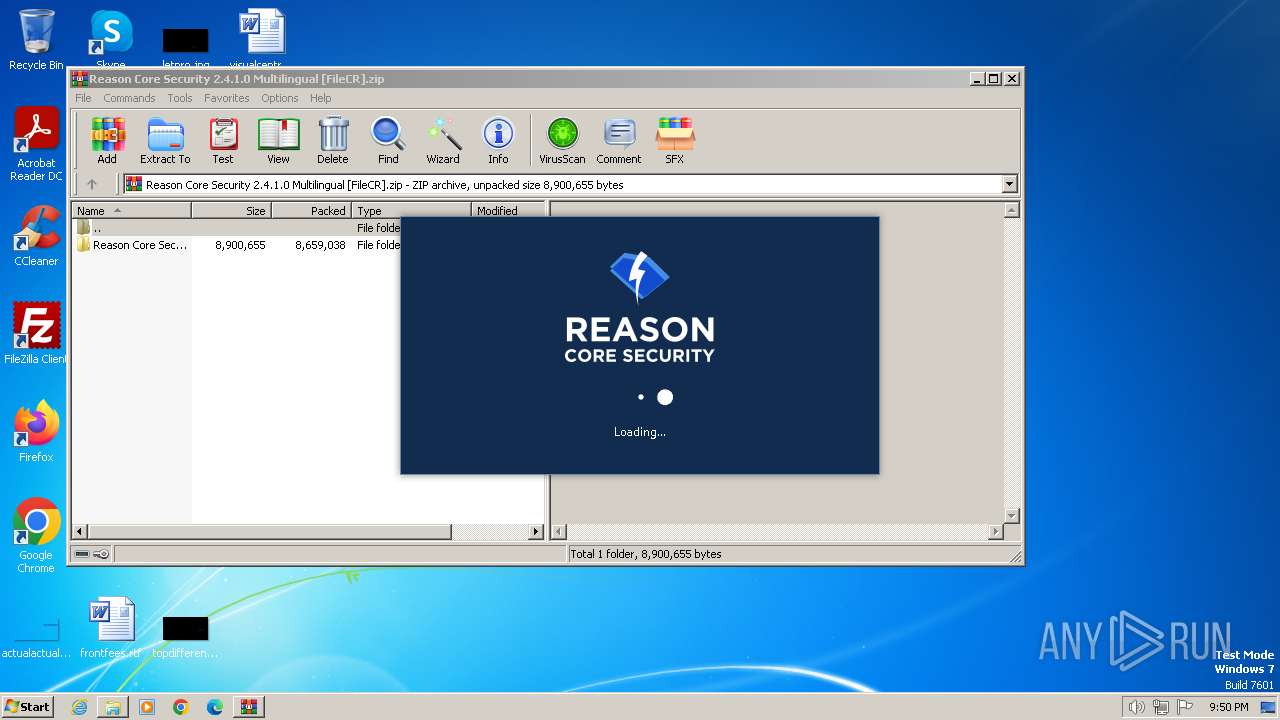Open the Help menu
The width and height of the screenshot is (1280, 720).
click(320, 98)
